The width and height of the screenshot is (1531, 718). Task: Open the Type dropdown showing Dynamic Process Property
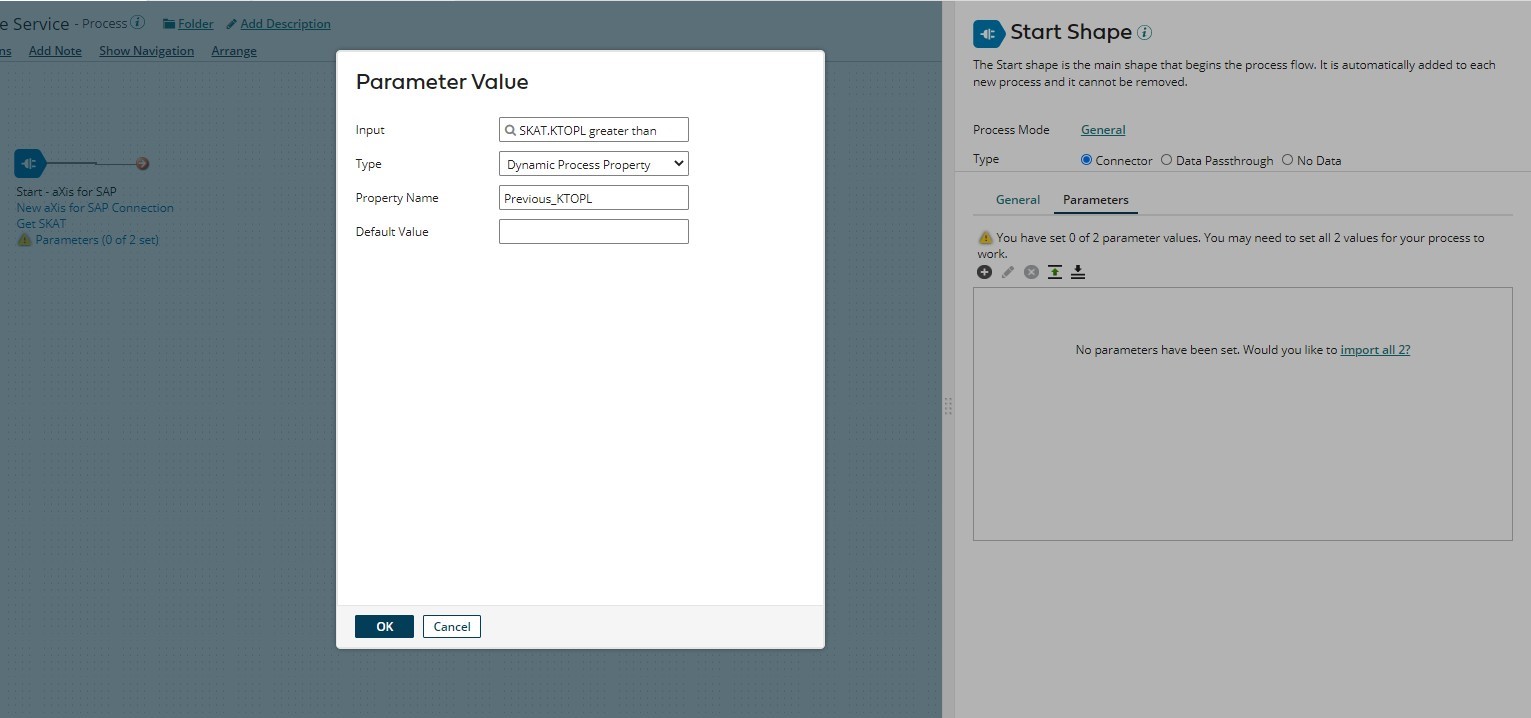[593, 163]
